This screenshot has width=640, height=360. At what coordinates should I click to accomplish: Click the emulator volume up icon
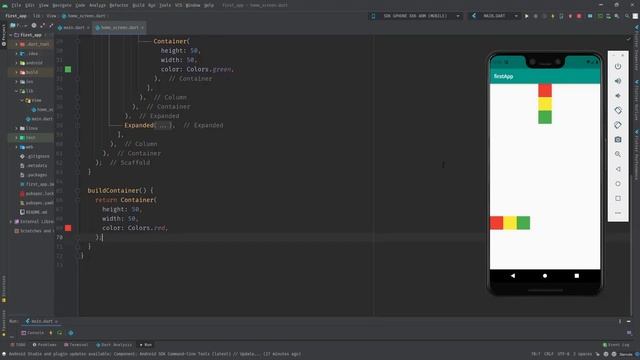[x=618, y=81]
